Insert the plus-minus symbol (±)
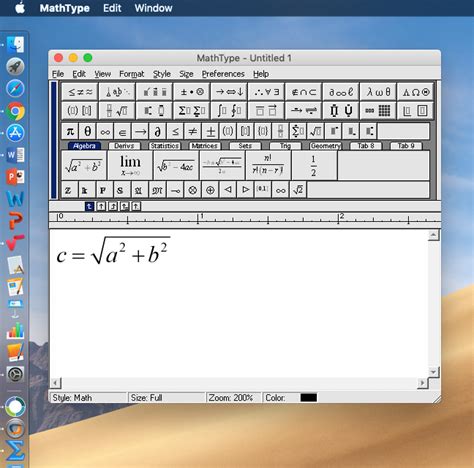Image resolution: width=474 pixels, height=468 pixels. pyautogui.click(x=210, y=131)
